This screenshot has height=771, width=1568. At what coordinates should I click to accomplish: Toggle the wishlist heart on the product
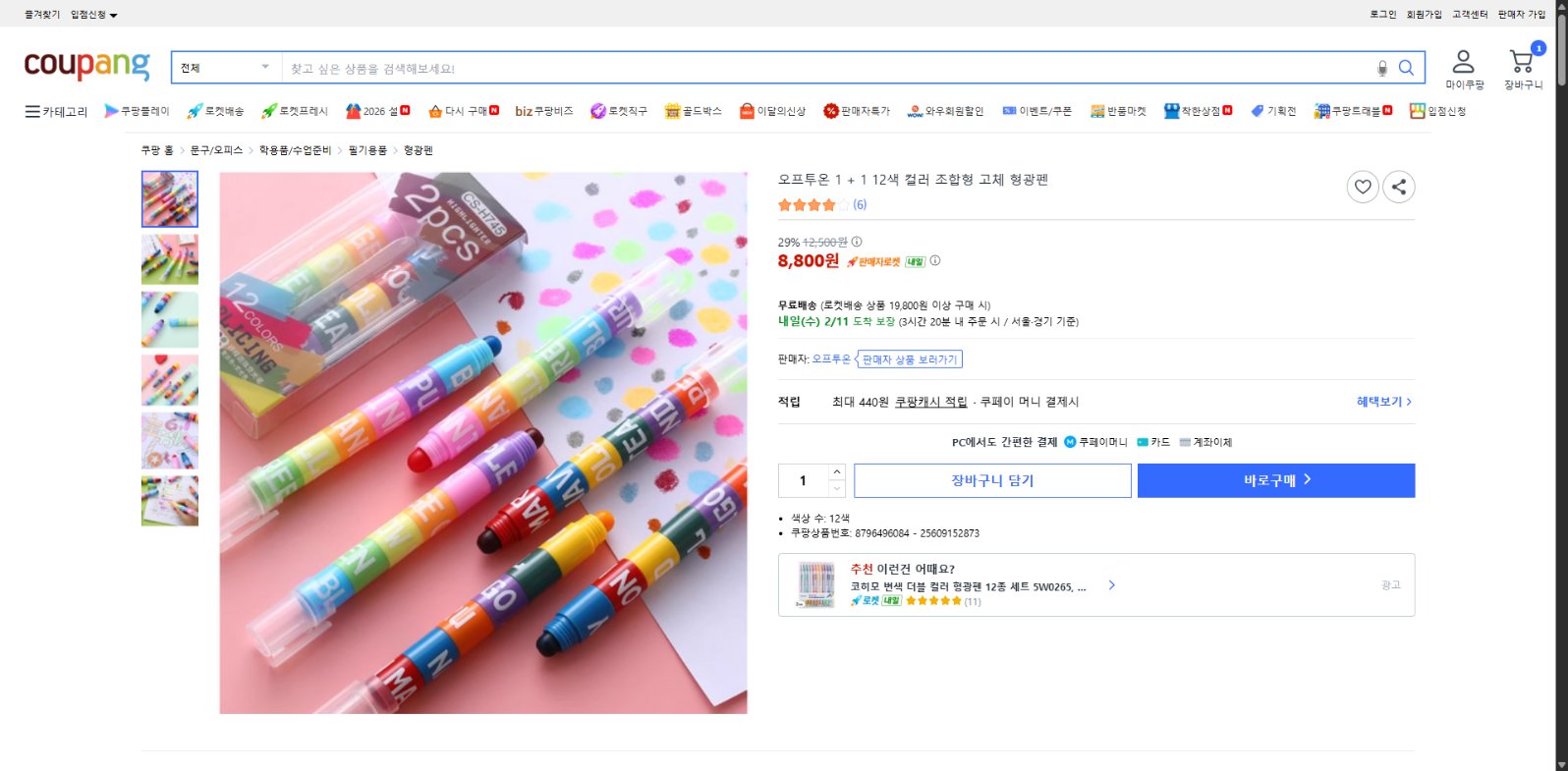pyautogui.click(x=1363, y=187)
